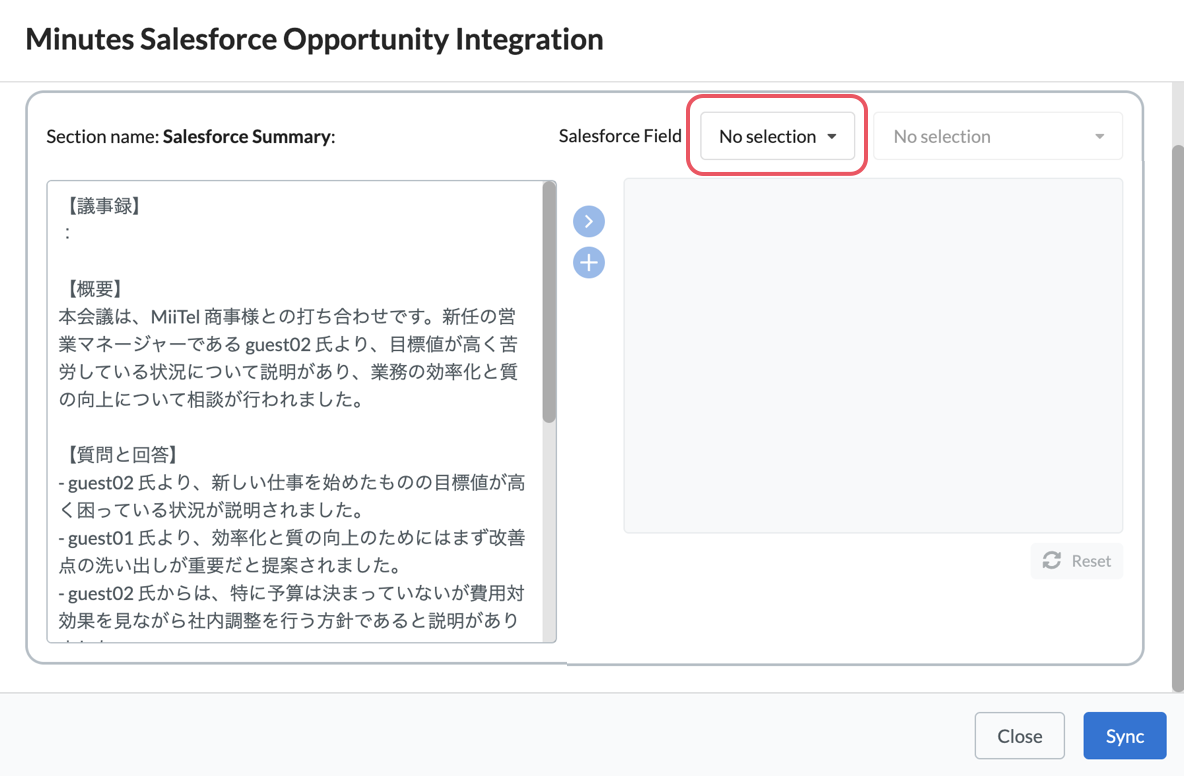This screenshot has width=1184, height=776.
Task: Click the minutes text box scrollbar
Action: pos(549,302)
